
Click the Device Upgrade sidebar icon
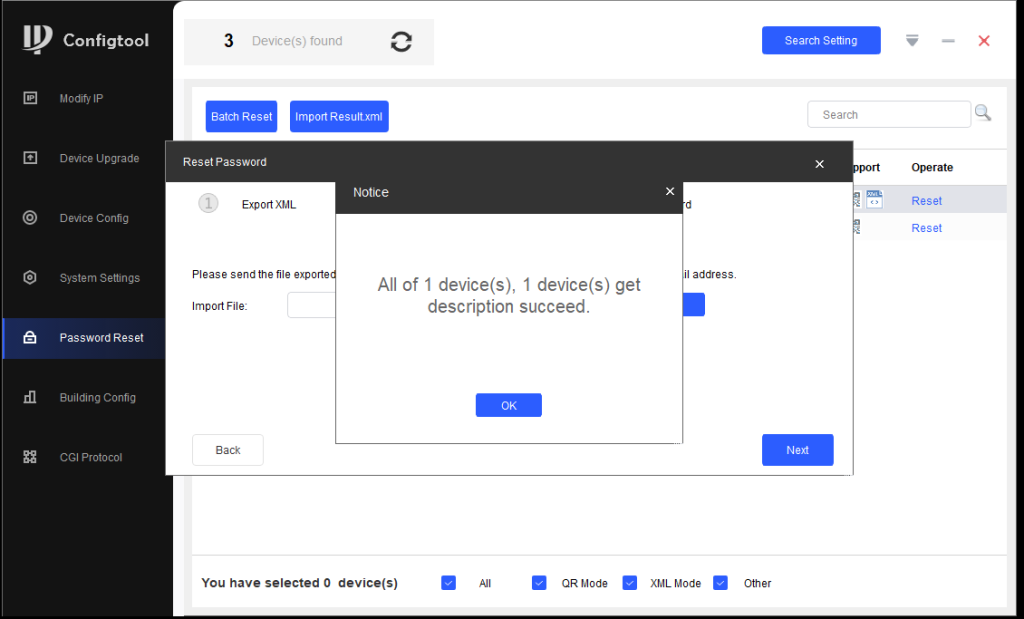click(x=30, y=158)
